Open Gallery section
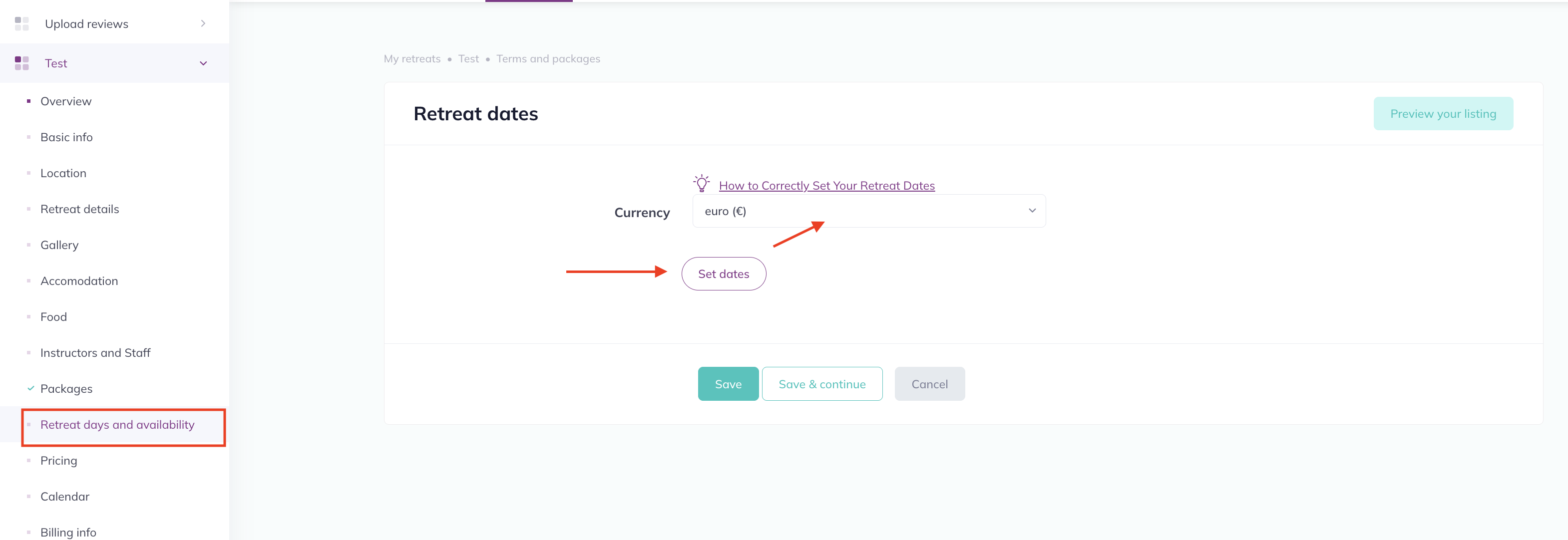The image size is (1568, 540). point(59,245)
